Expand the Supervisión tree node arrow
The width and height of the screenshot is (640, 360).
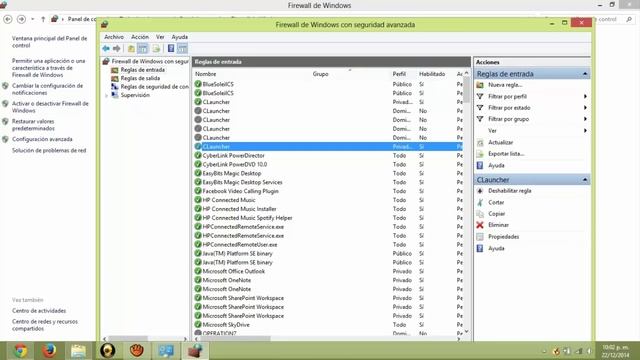[107, 96]
